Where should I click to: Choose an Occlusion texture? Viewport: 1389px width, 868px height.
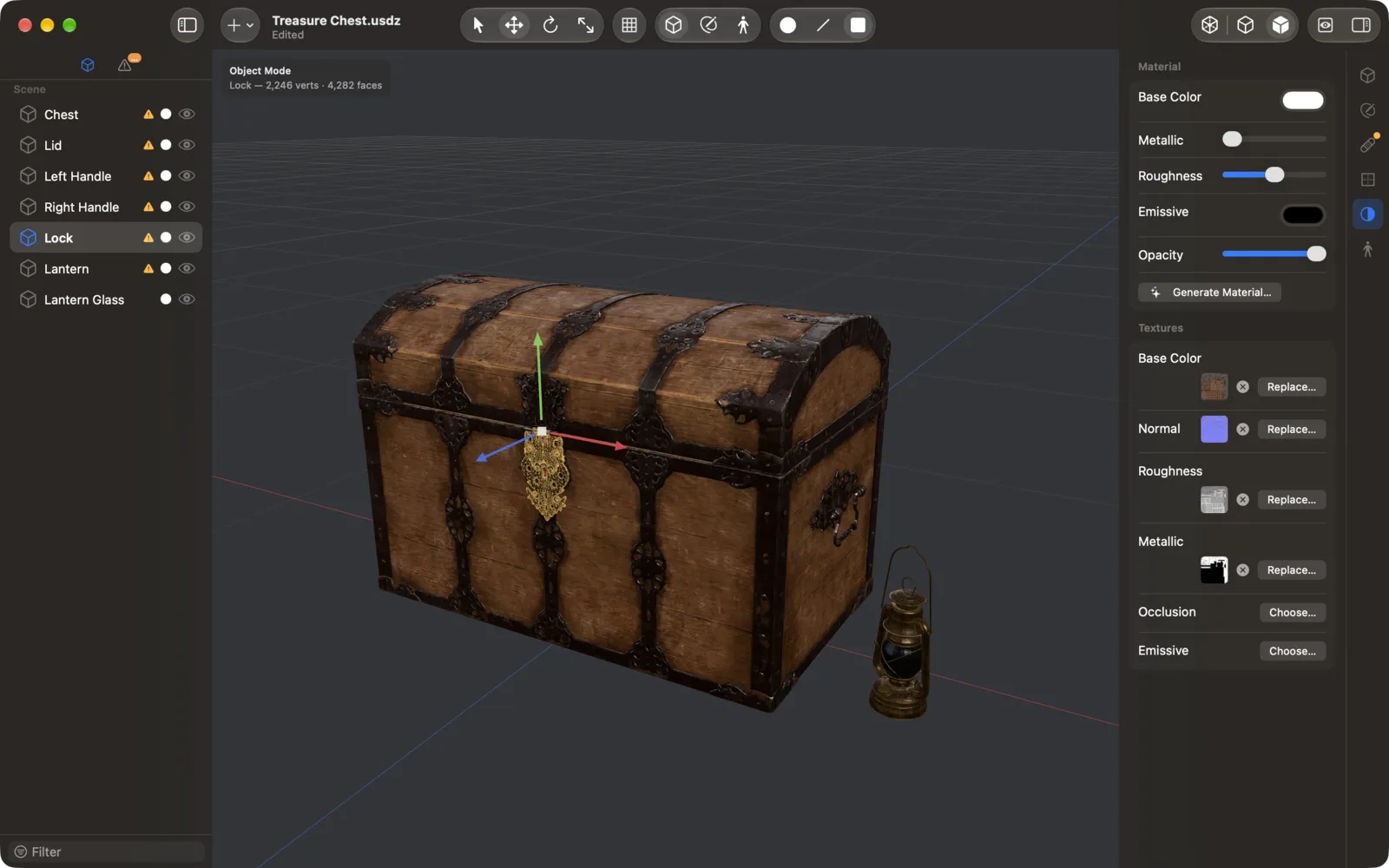tap(1293, 613)
